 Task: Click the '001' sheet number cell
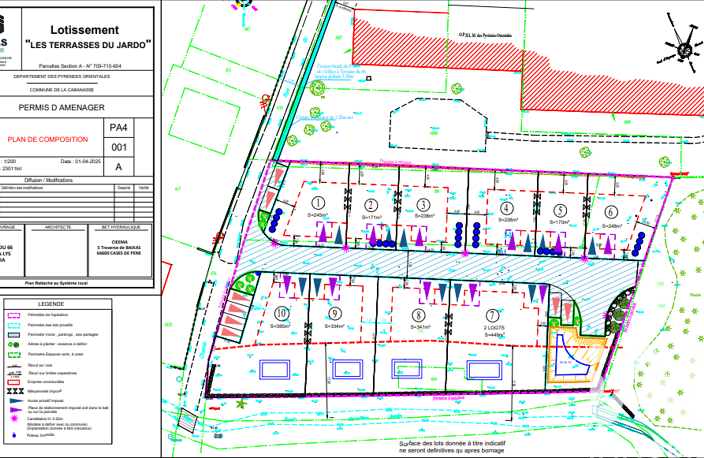tap(119, 147)
